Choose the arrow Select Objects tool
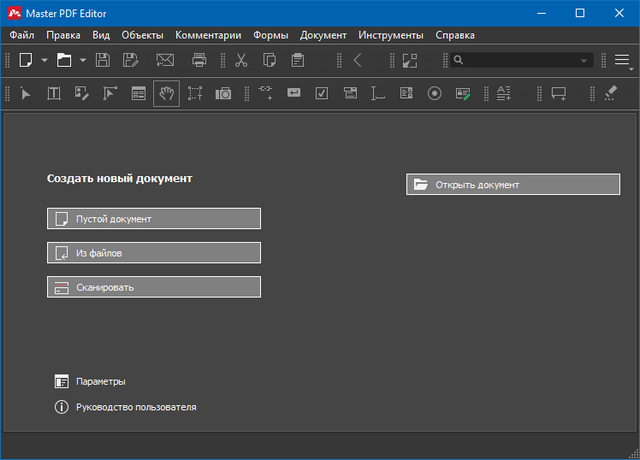This screenshot has width=640, height=460. [26, 93]
